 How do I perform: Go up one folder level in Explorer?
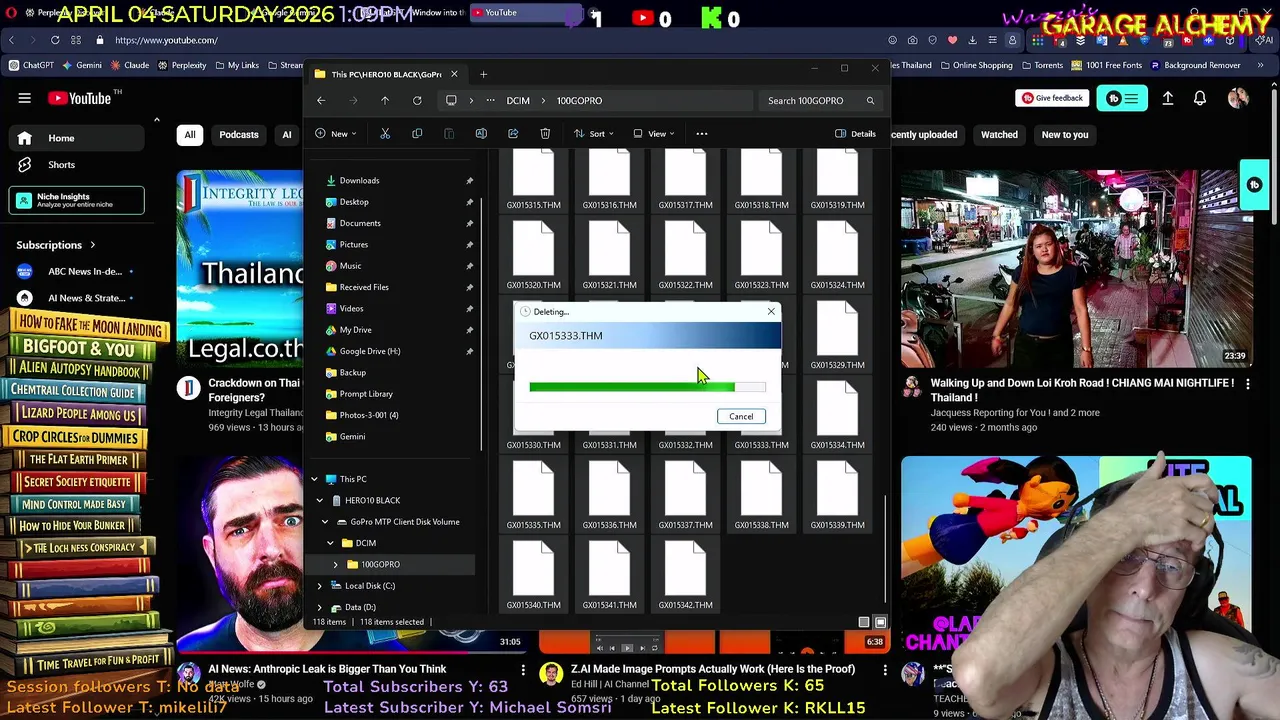[x=385, y=100]
